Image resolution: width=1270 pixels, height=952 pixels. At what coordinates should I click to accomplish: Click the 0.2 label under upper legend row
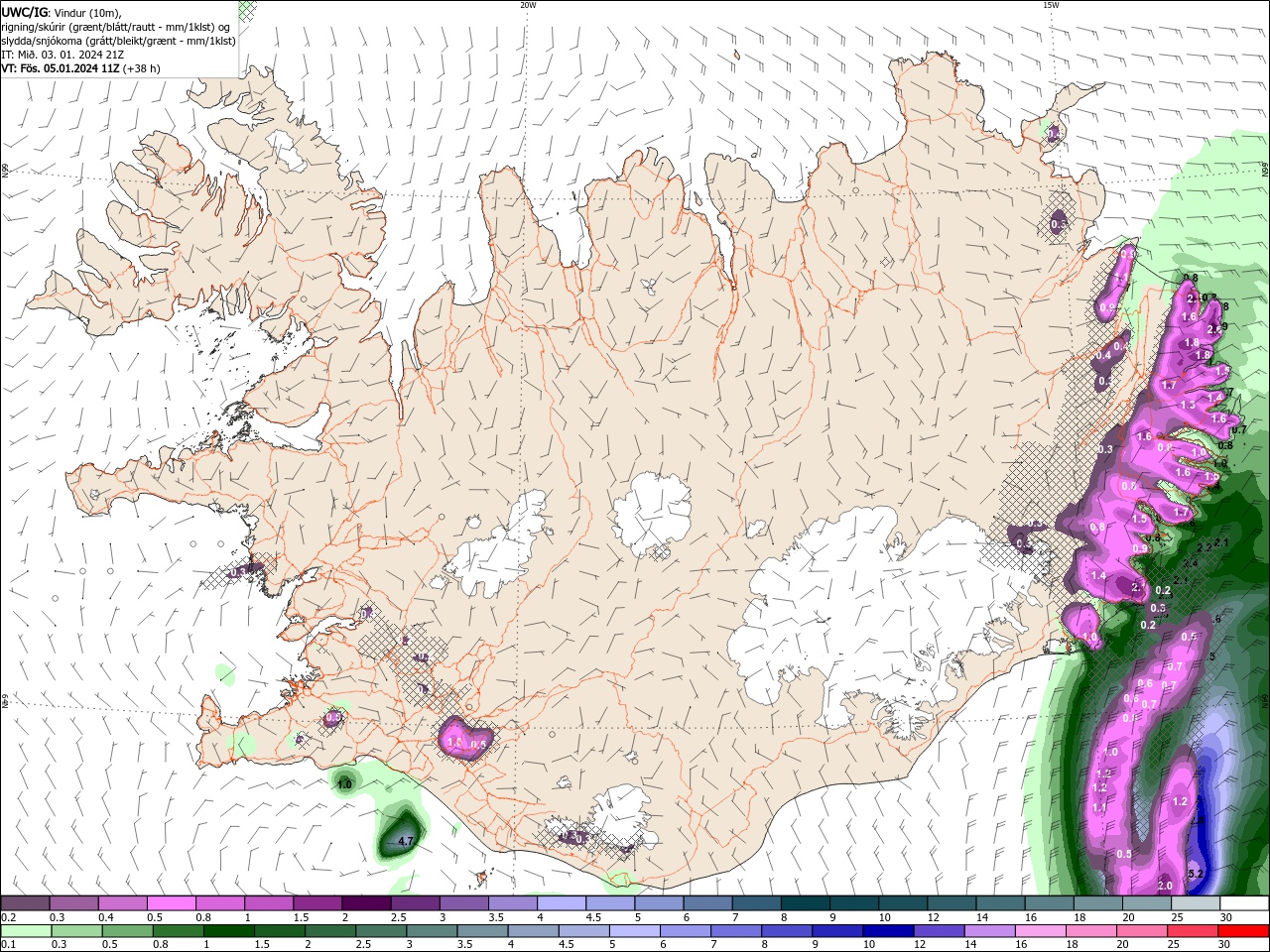pyautogui.click(x=9, y=917)
